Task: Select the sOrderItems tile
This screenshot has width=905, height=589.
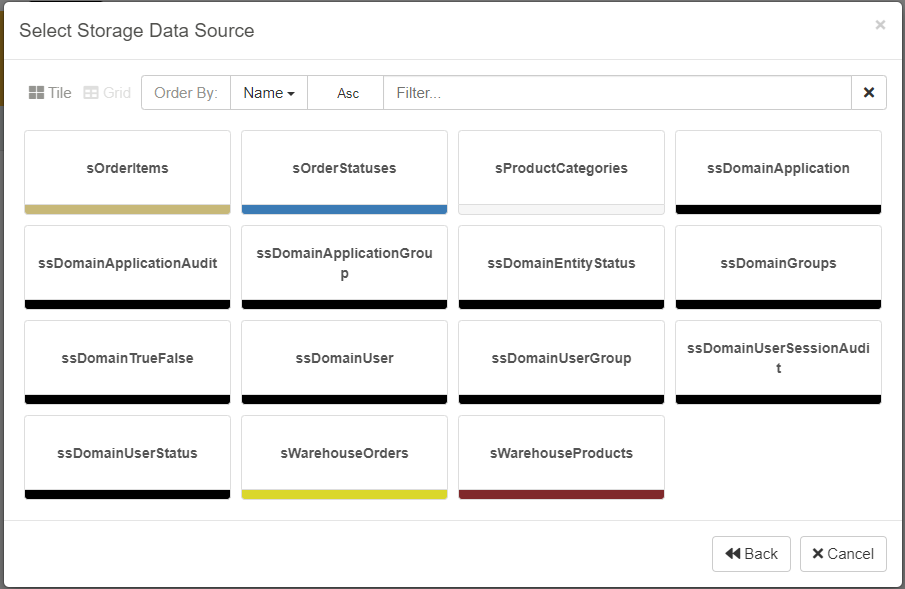Action: click(127, 168)
